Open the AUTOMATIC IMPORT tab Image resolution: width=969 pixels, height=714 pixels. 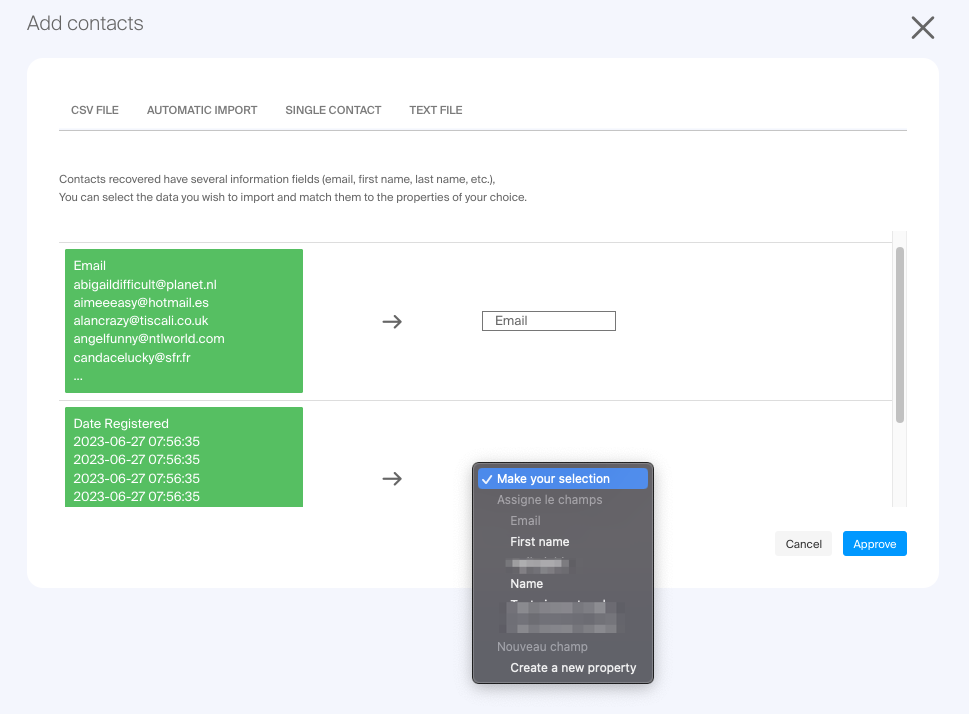click(202, 110)
